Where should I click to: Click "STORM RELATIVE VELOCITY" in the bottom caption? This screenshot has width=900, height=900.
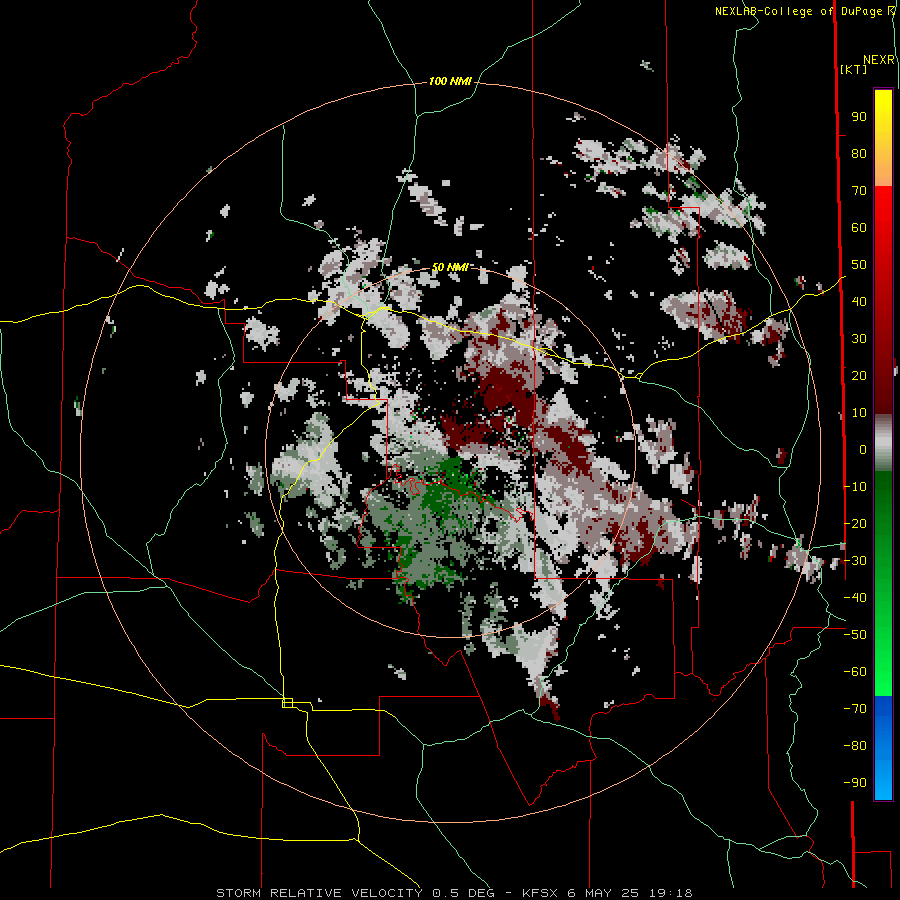319,893
